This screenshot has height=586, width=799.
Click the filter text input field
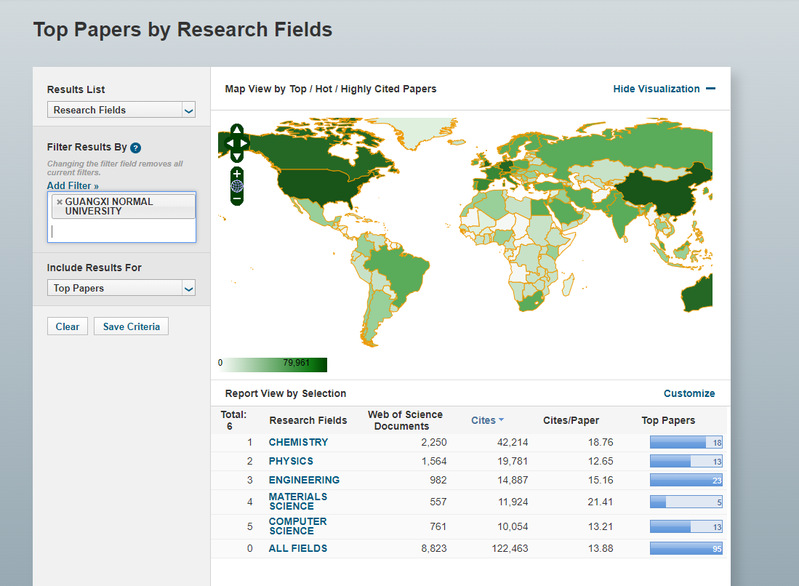[121, 231]
